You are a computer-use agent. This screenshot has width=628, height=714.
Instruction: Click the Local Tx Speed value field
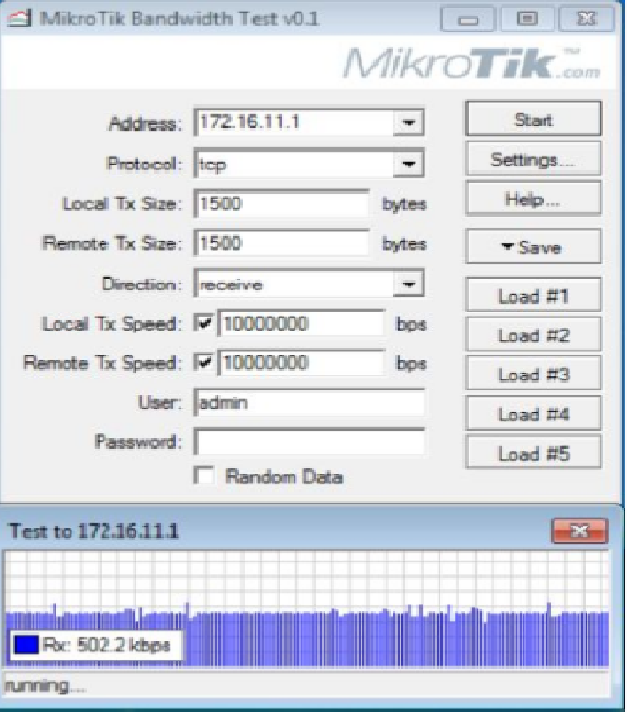pyautogui.click(x=301, y=323)
